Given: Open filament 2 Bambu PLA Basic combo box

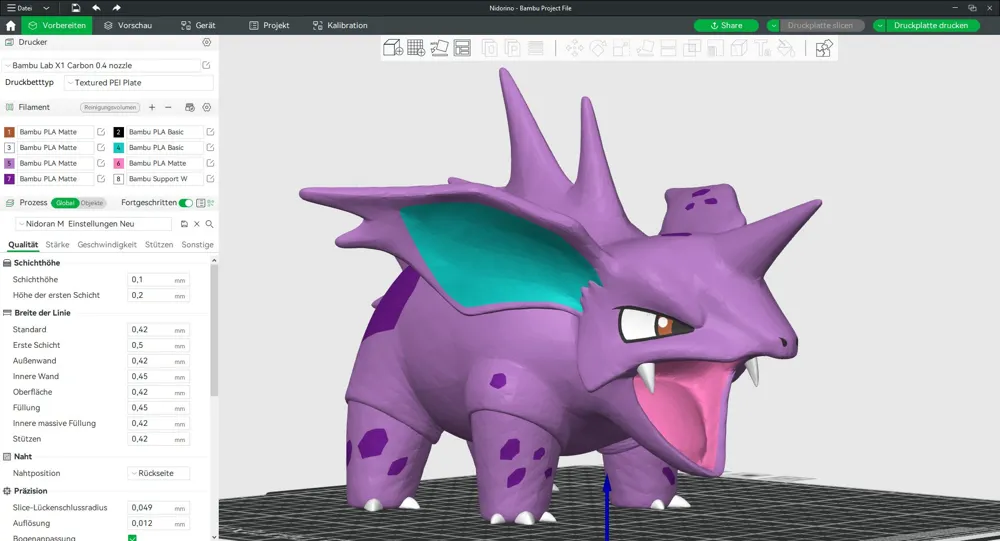Looking at the screenshot, I should (x=165, y=132).
